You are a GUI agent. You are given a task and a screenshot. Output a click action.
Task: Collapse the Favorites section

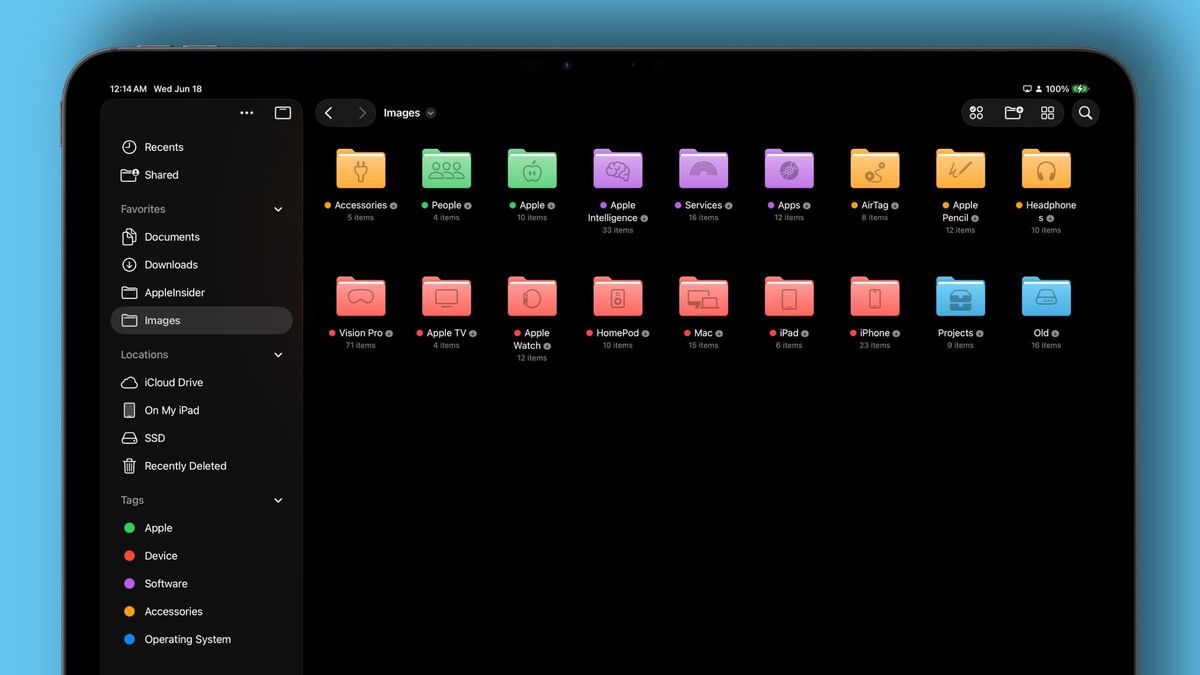click(278, 209)
